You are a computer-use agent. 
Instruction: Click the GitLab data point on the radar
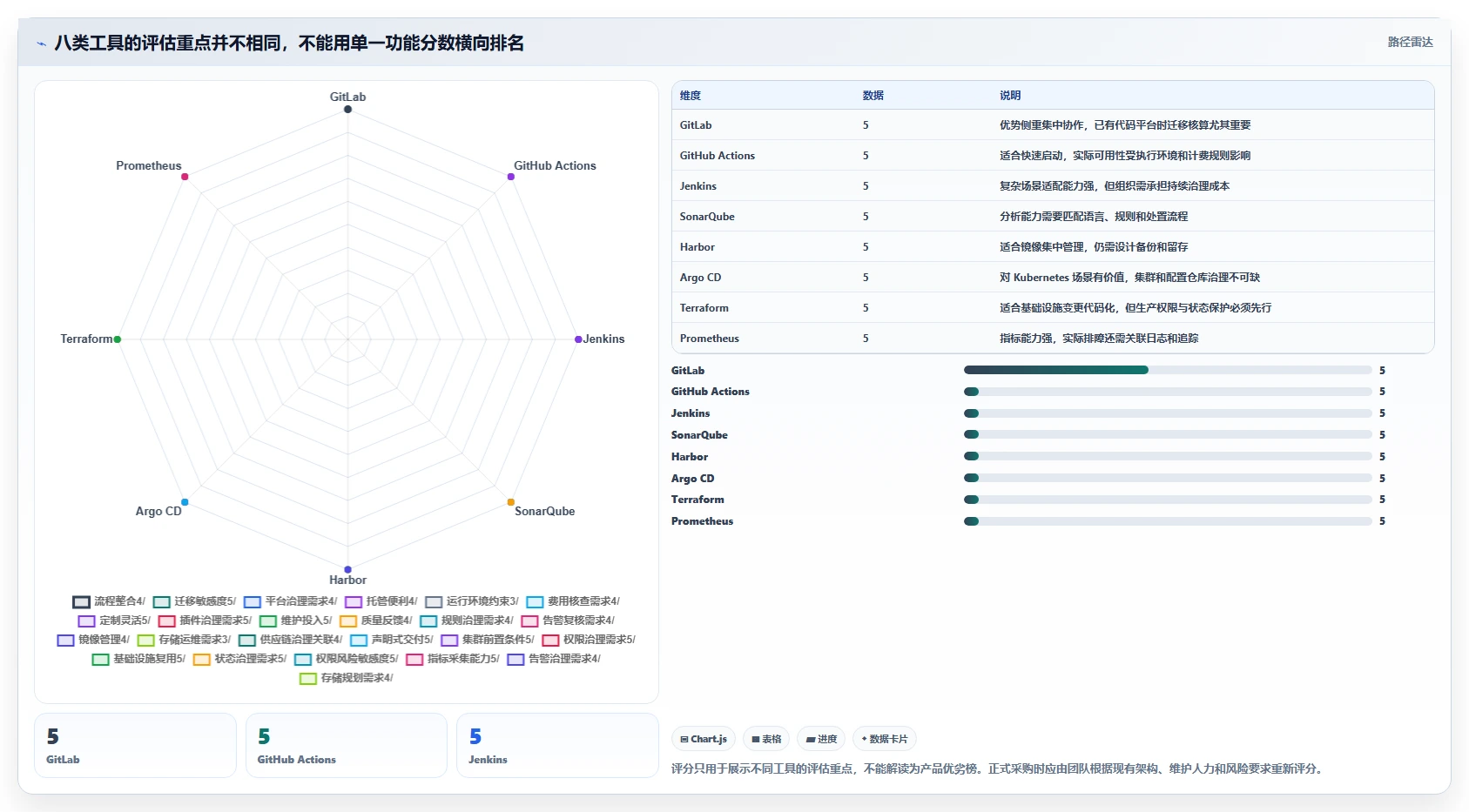(x=347, y=109)
